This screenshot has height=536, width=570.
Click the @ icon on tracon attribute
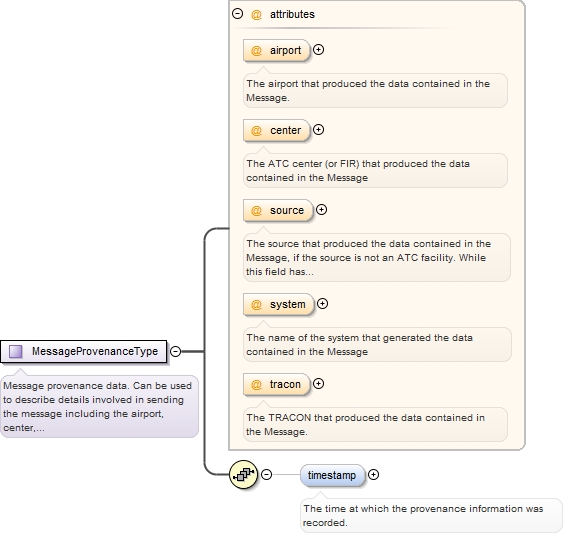pyautogui.click(x=256, y=384)
